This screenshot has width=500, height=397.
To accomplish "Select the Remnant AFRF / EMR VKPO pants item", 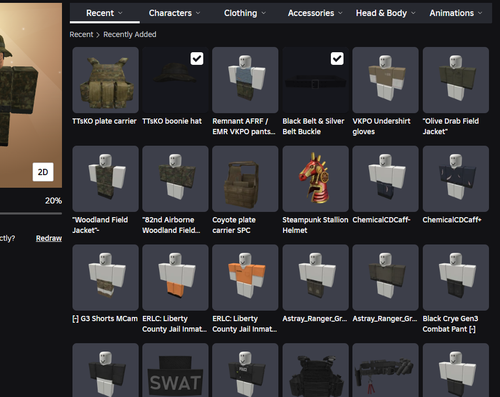I will pyautogui.click(x=245, y=80).
